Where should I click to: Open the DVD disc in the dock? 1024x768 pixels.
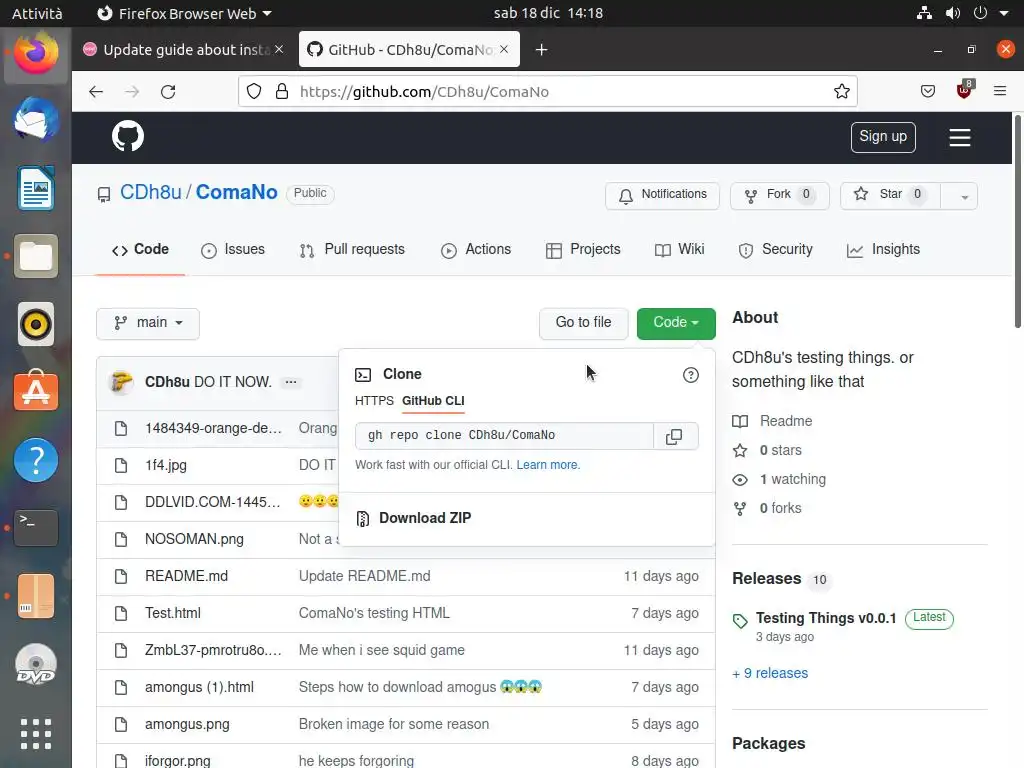coord(36,664)
